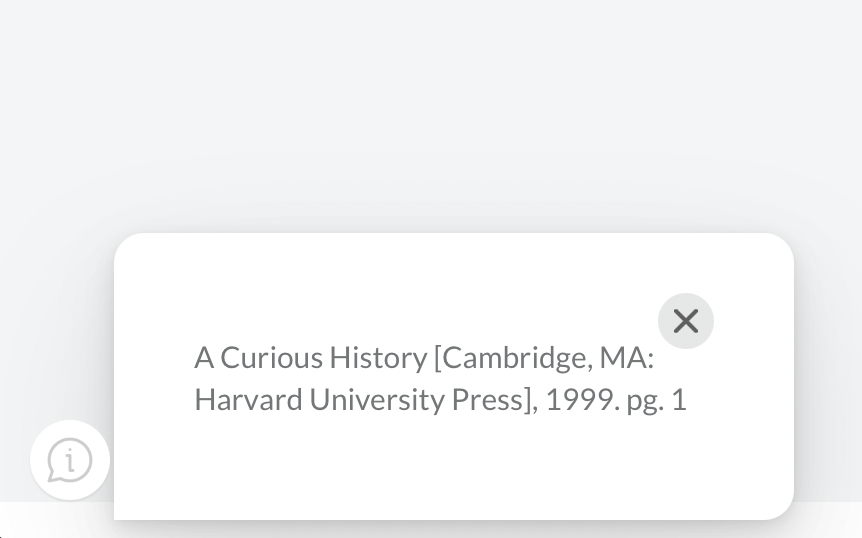Image resolution: width=862 pixels, height=538 pixels.
Task: Close the citation popup with the X
Action: 686,321
